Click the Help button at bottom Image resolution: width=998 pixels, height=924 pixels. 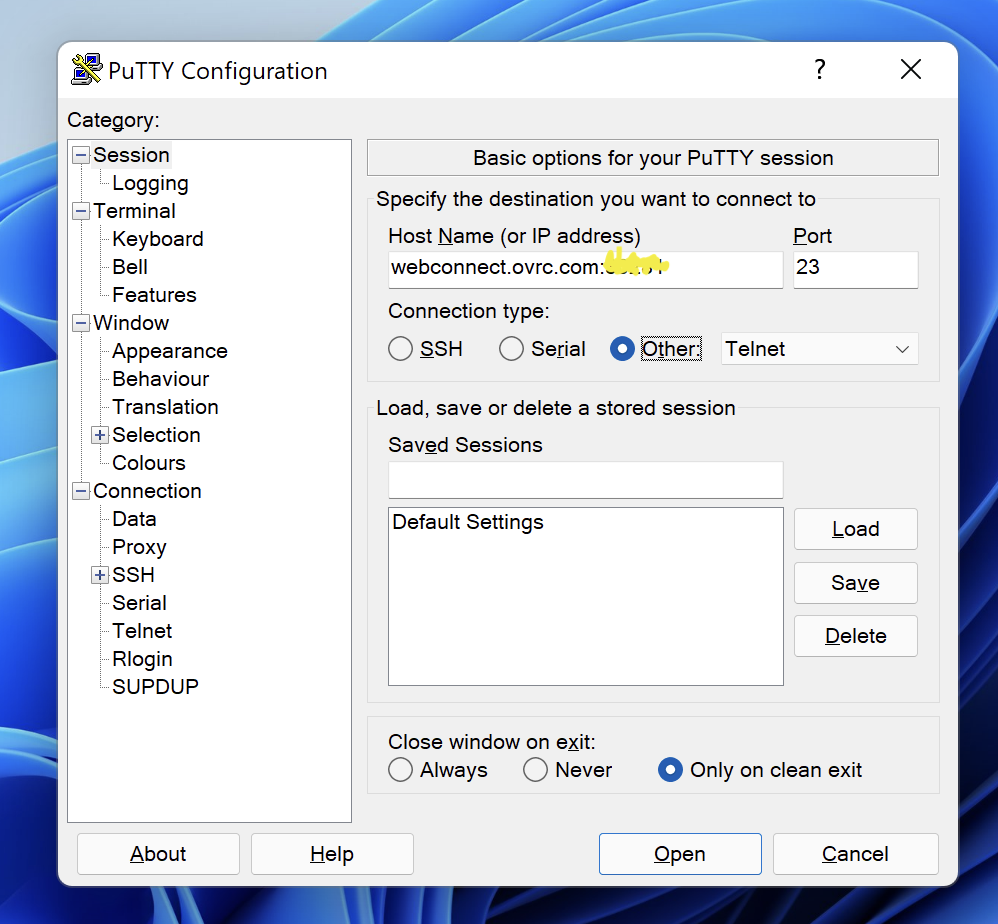click(332, 854)
